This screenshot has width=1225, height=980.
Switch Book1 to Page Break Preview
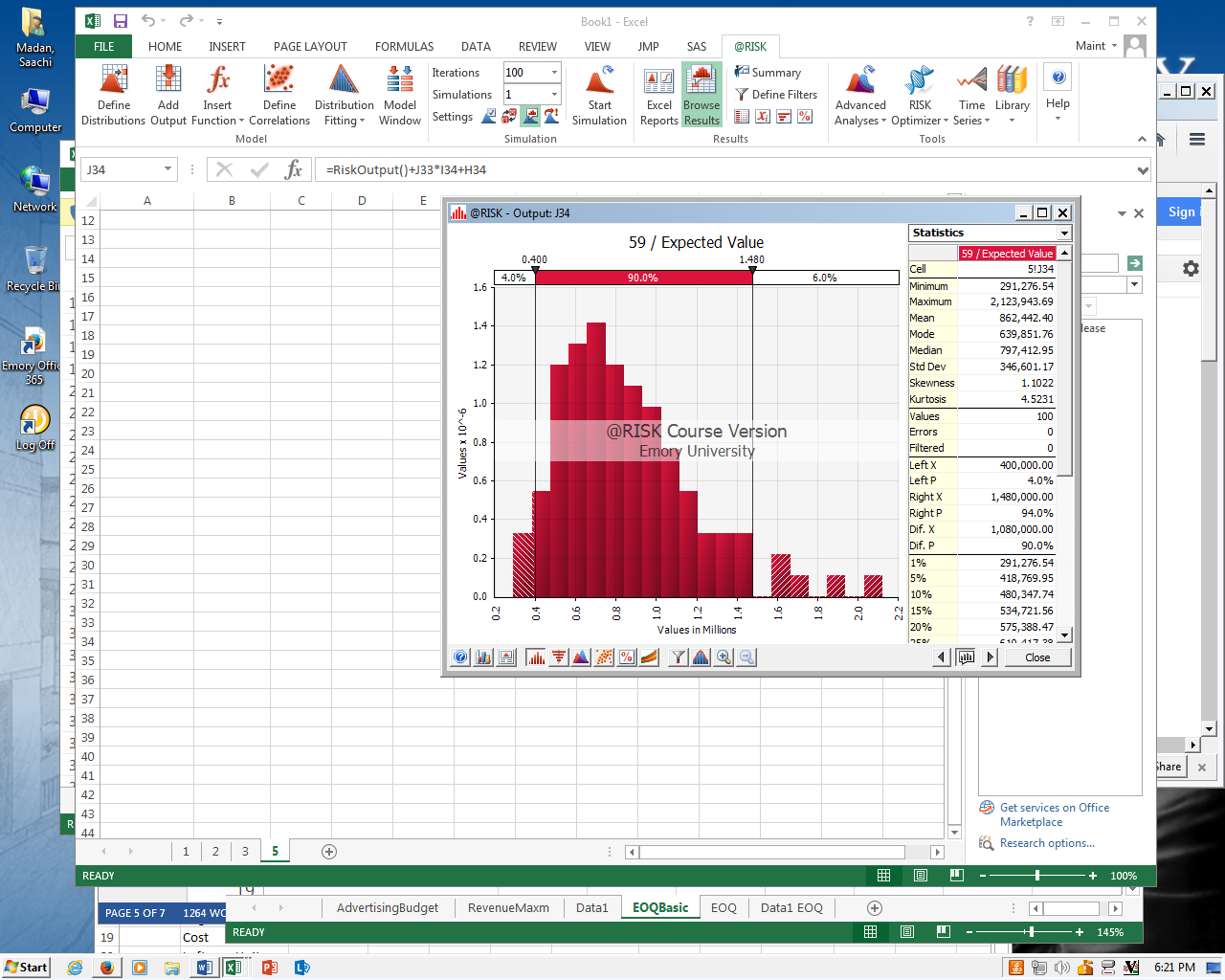(x=956, y=876)
